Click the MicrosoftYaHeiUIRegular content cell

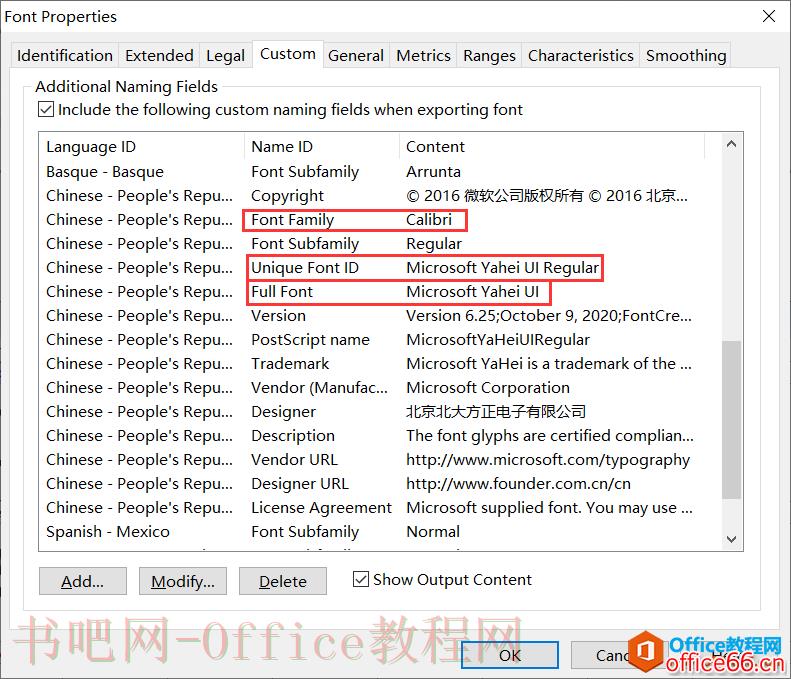tap(498, 340)
